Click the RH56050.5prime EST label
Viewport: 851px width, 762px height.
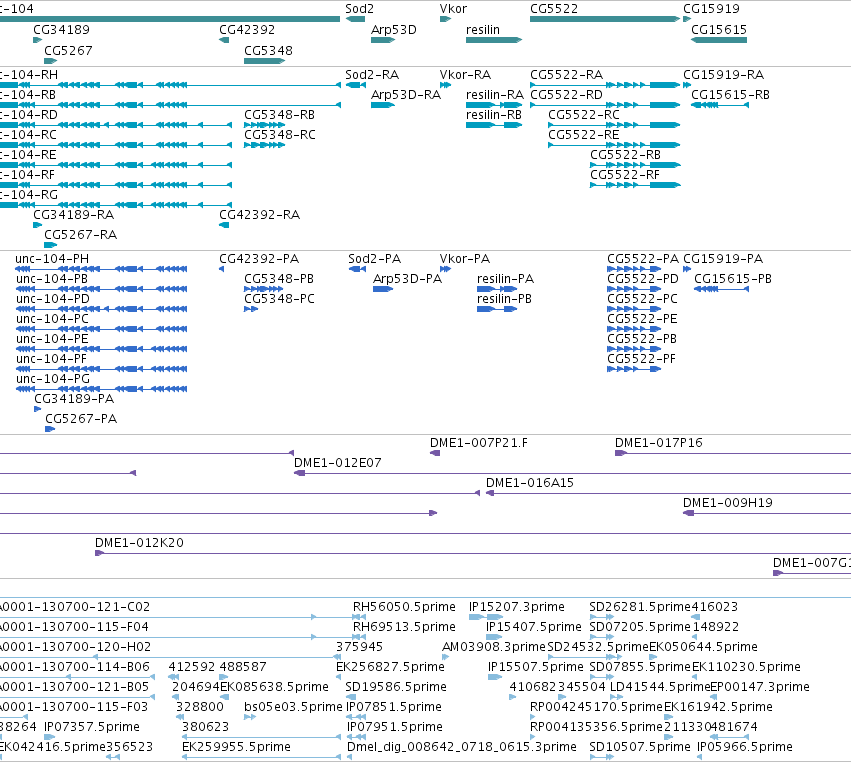click(404, 607)
